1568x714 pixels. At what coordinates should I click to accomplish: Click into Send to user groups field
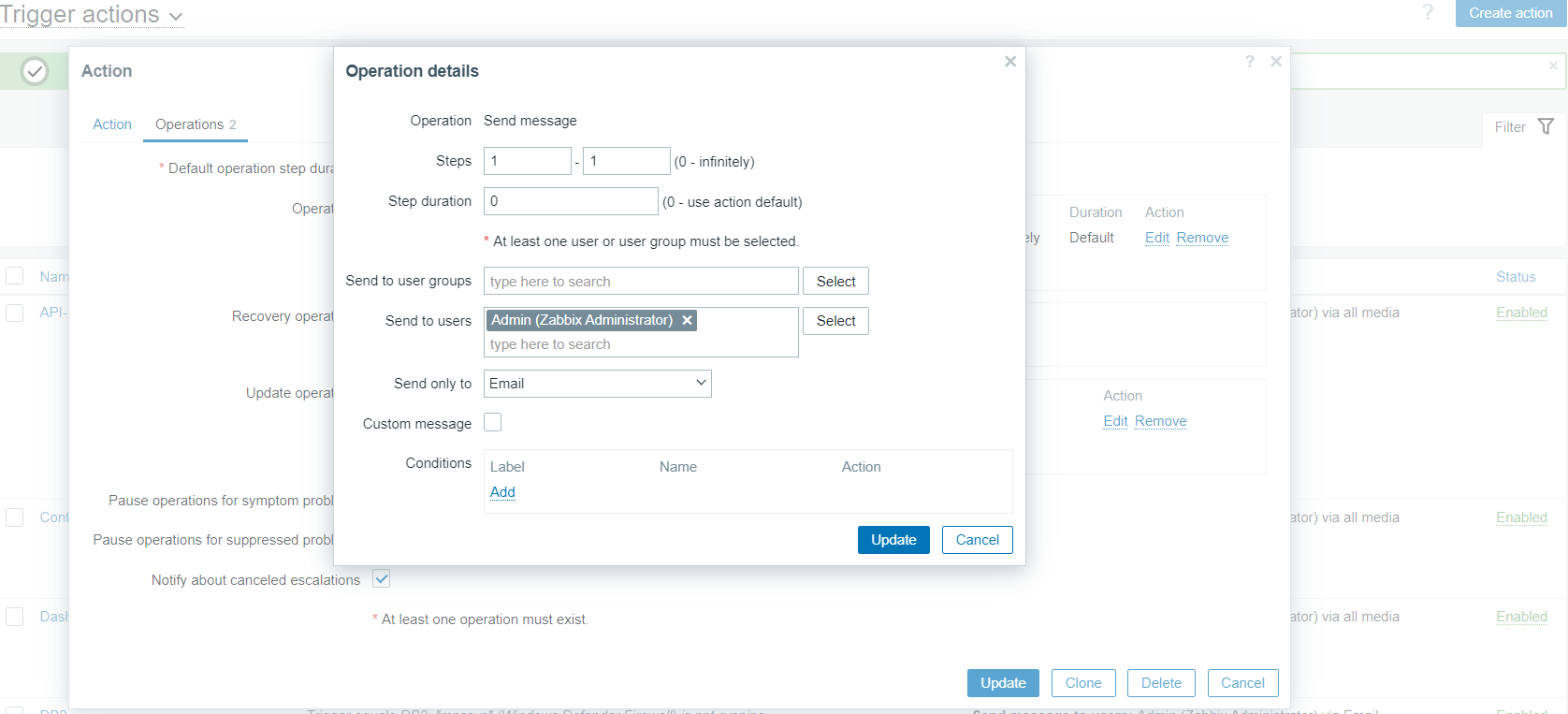[x=640, y=282]
